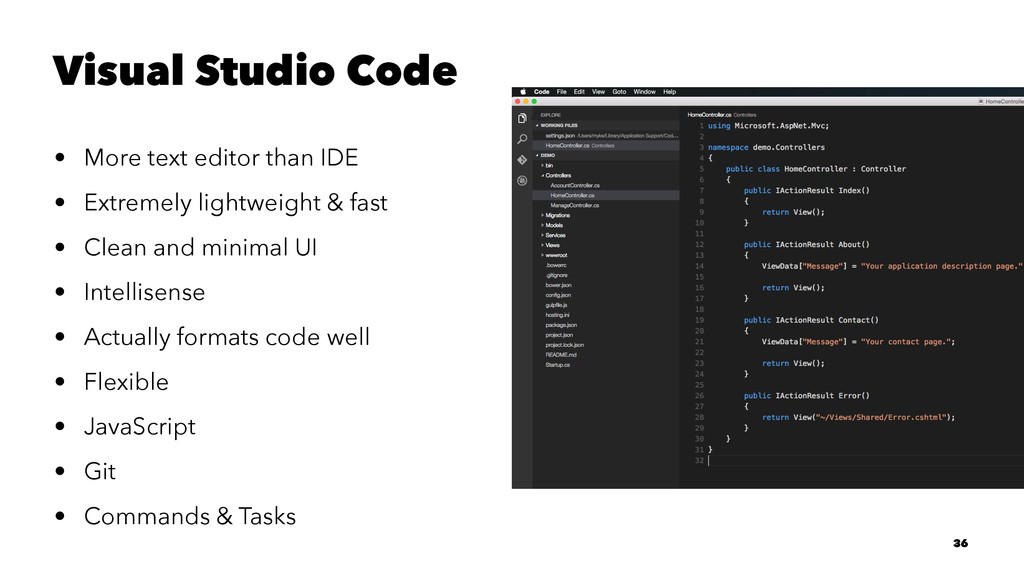Viewport: 1024px width, 576px height.
Task: Open the Edit menu
Action: coord(579,92)
